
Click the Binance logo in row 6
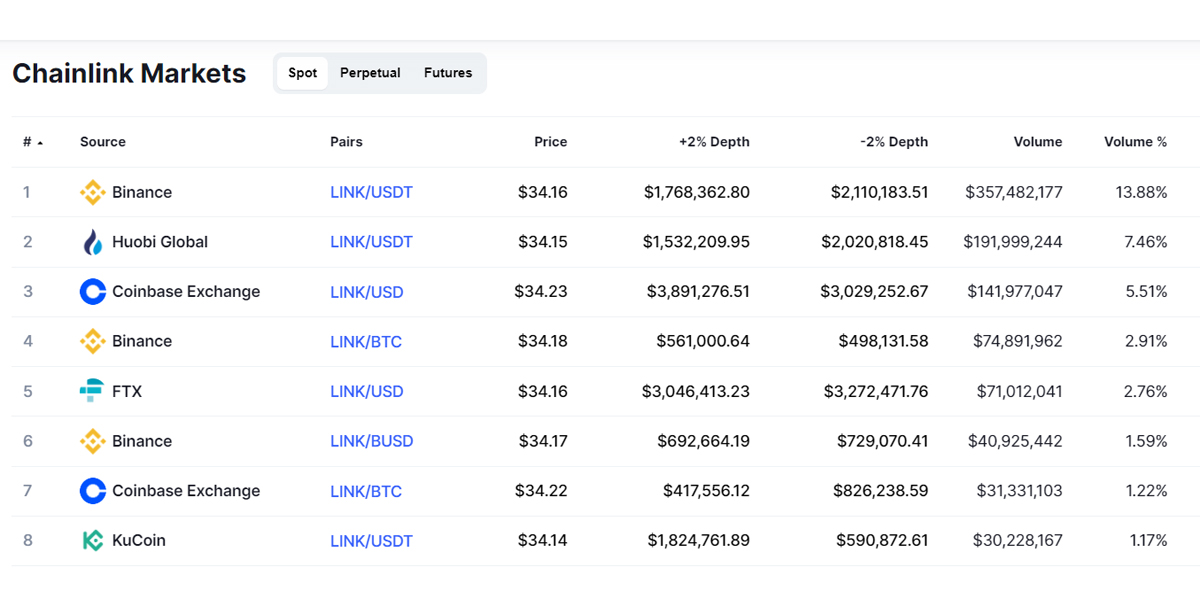[x=92, y=441]
